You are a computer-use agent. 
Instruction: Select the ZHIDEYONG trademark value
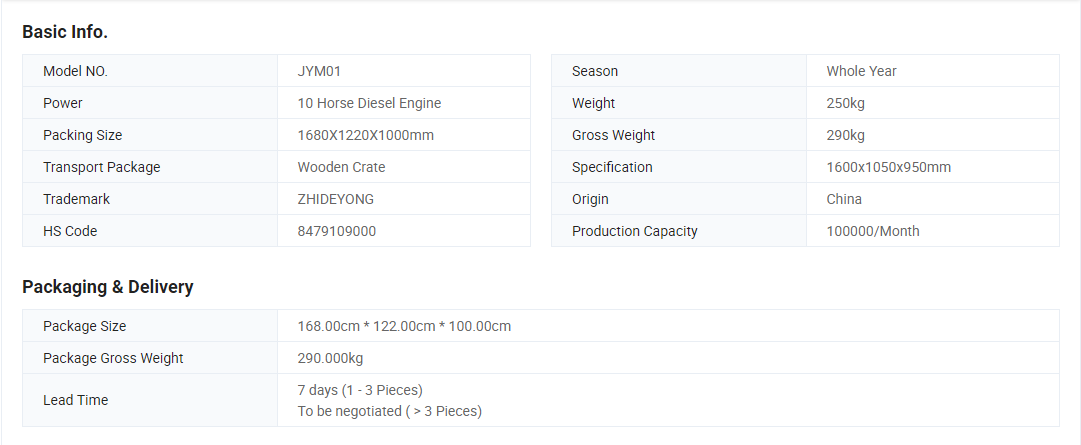(x=336, y=199)
